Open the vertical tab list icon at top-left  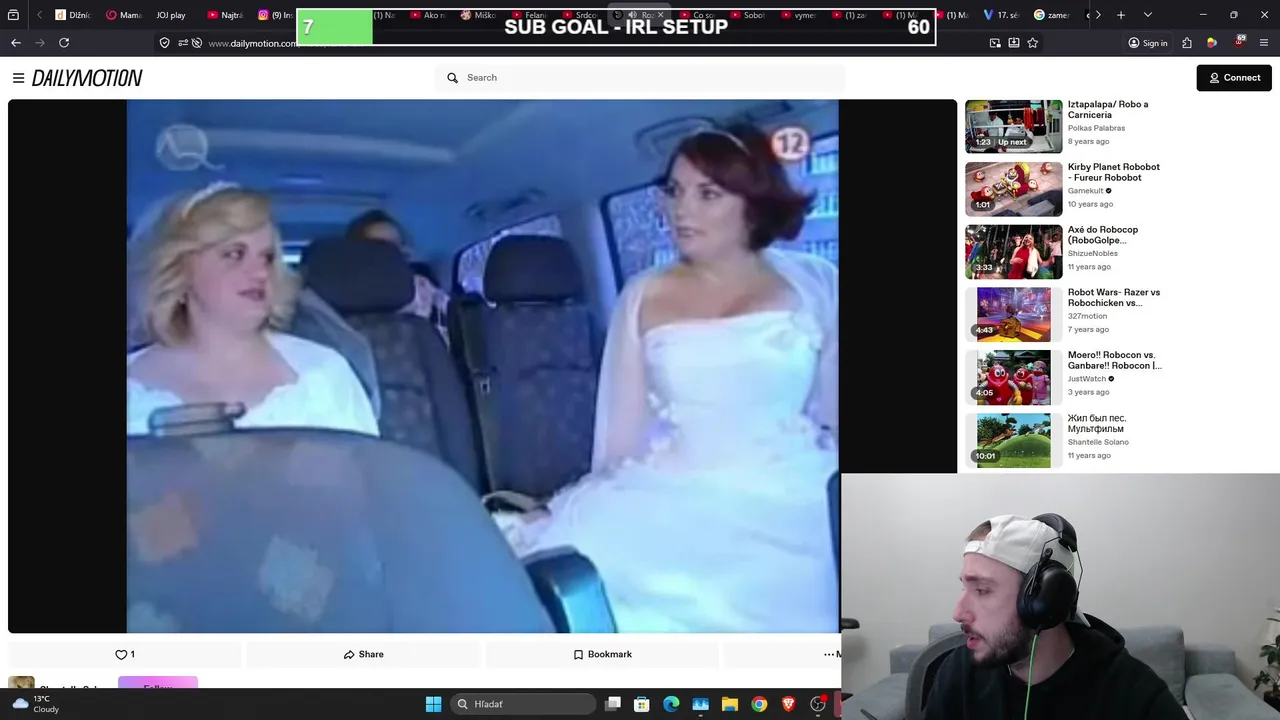click(x=13, y=15)
